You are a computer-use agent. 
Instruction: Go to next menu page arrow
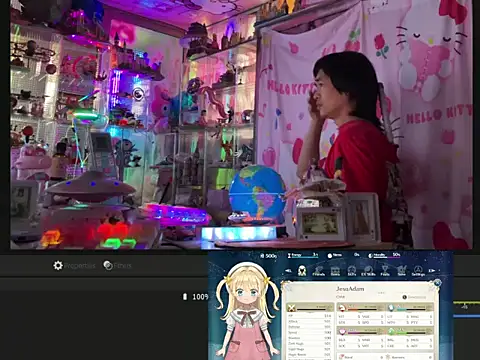[x=432, y=271]
